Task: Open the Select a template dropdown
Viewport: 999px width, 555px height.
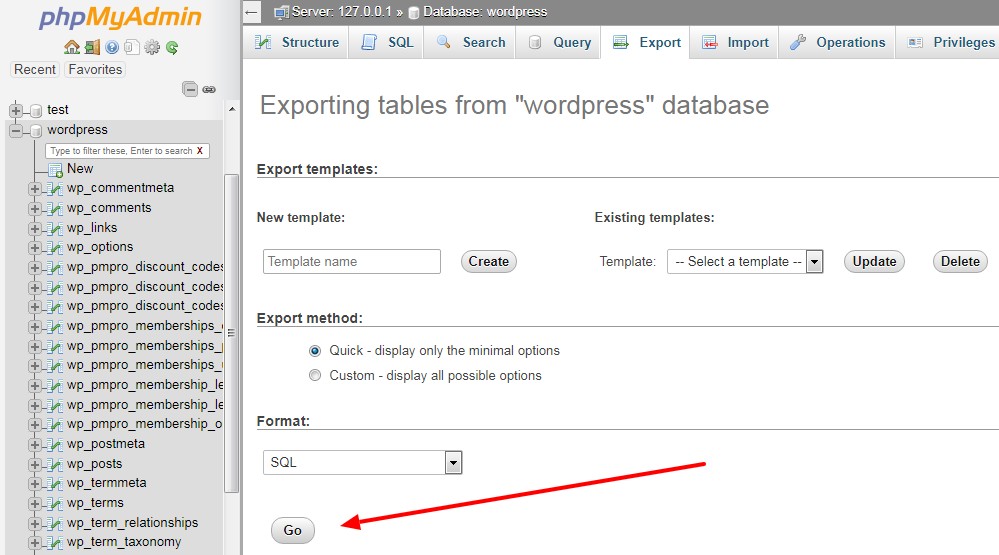Action: coord(745,261)
